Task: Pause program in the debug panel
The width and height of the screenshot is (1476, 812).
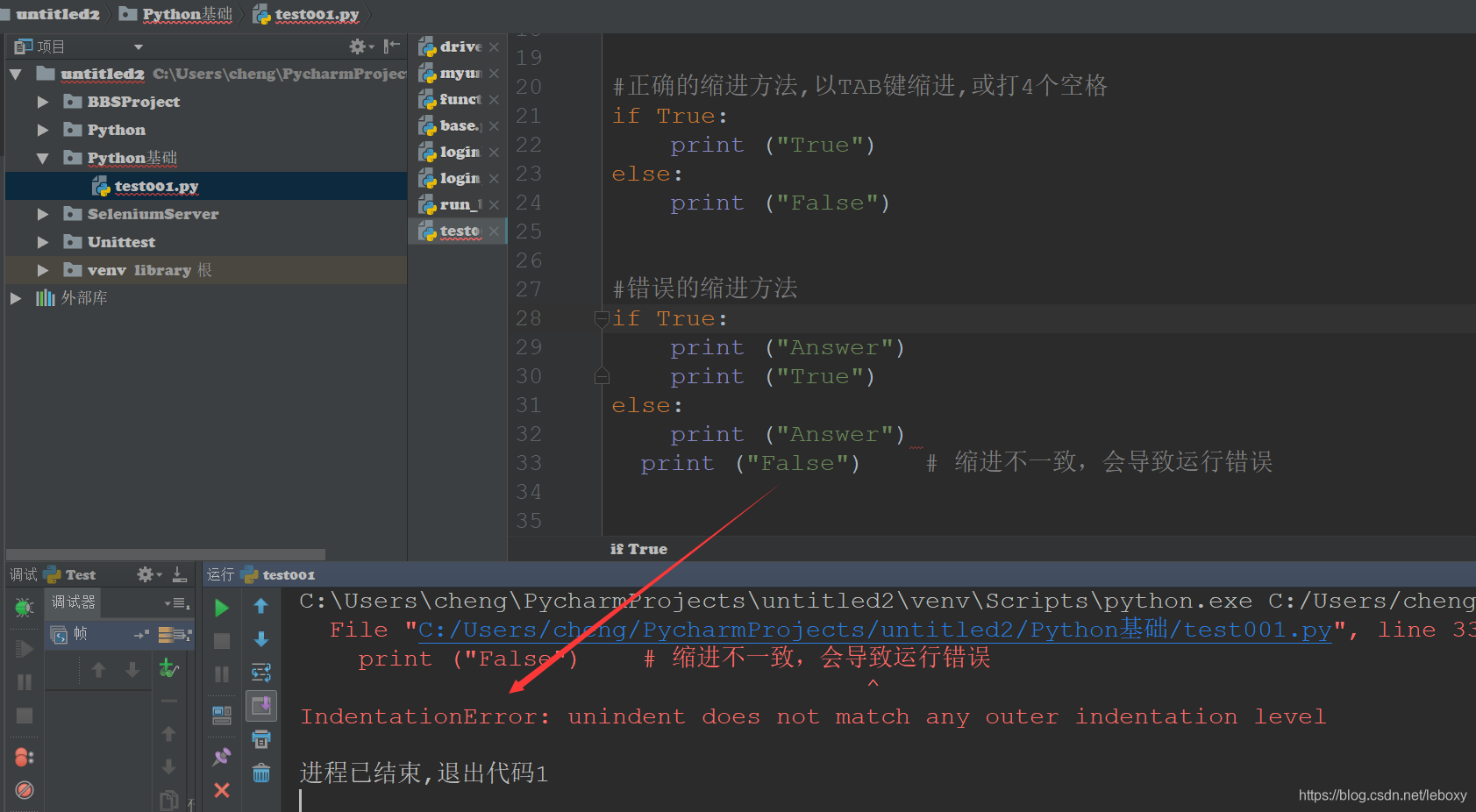Action: [25, 681]
